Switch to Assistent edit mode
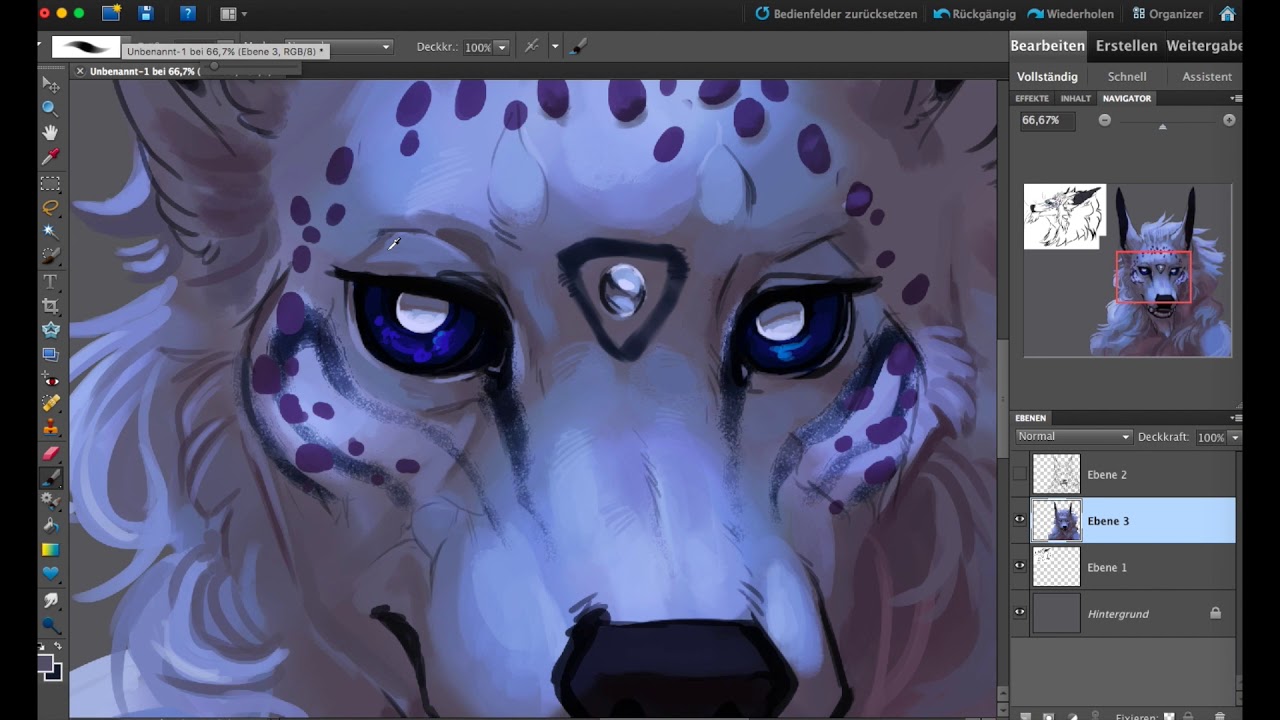Image resolution: width=1280 pixels, height=720 pixels. (1207, 76)
